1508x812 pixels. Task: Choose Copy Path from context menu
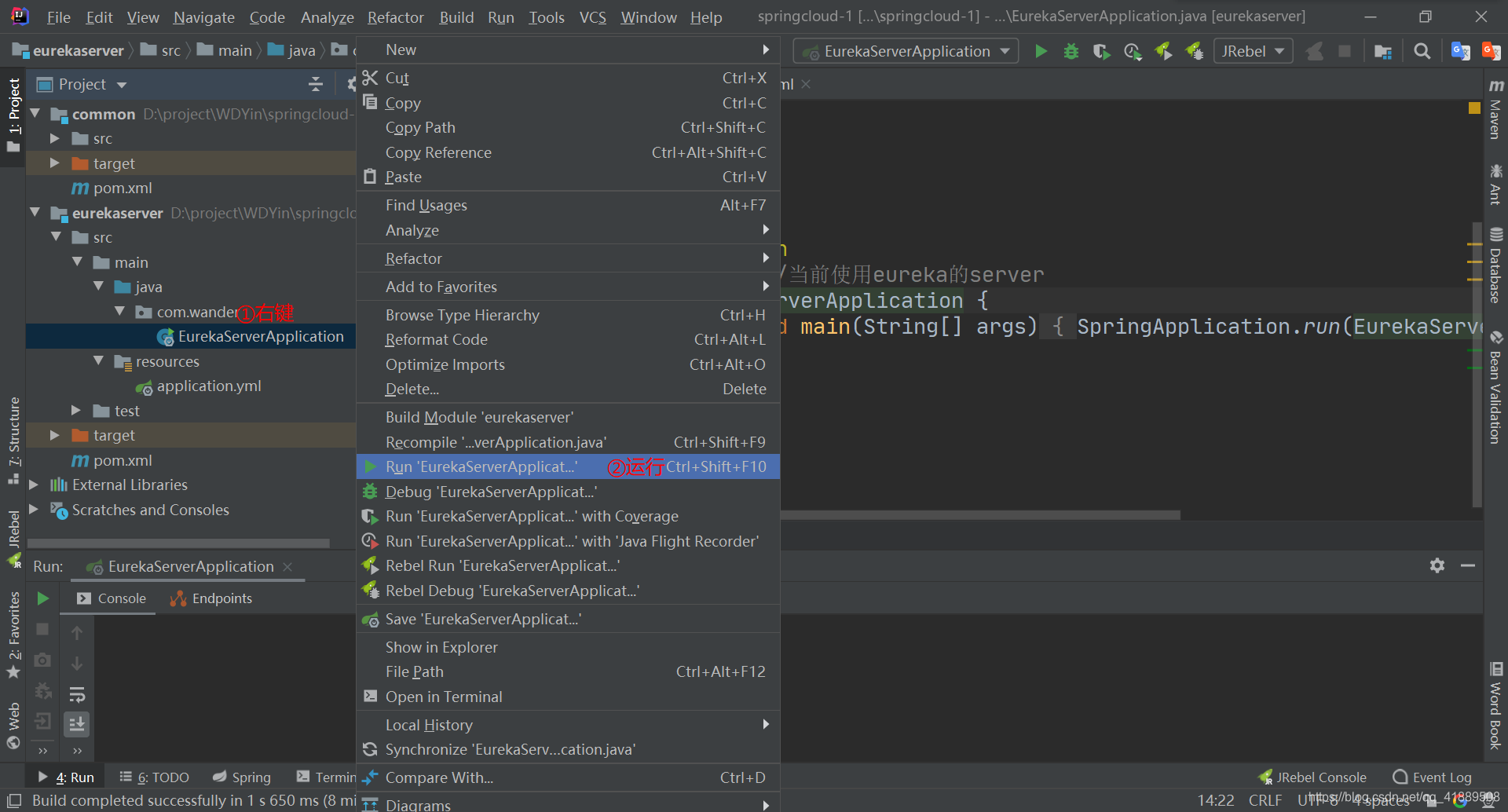[568, 127]
